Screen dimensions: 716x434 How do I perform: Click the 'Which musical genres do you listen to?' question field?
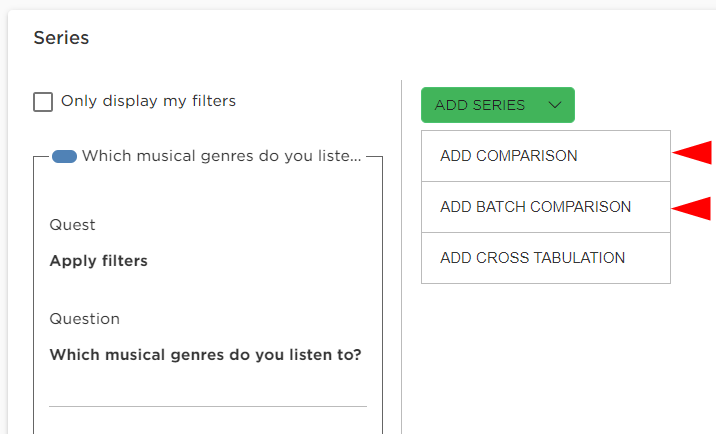205,355
